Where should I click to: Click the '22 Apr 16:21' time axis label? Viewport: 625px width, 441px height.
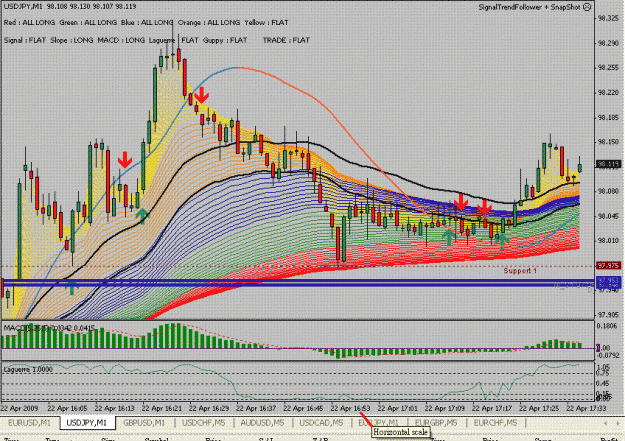[x=161, y=408]
